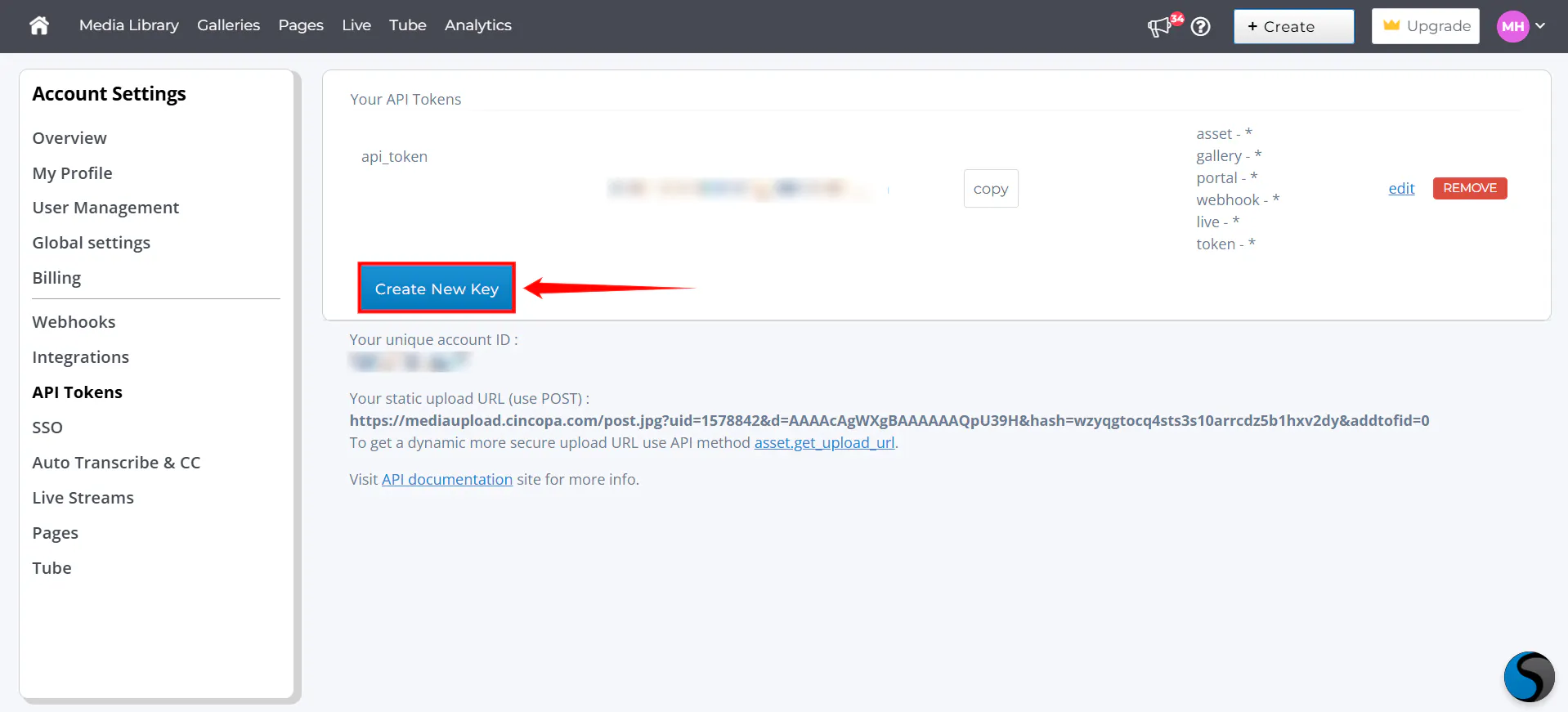The height and width of the screenshot is (712, 1568).
Task: Select API Tokens in sidebar
Action: [x=78, y=392]
